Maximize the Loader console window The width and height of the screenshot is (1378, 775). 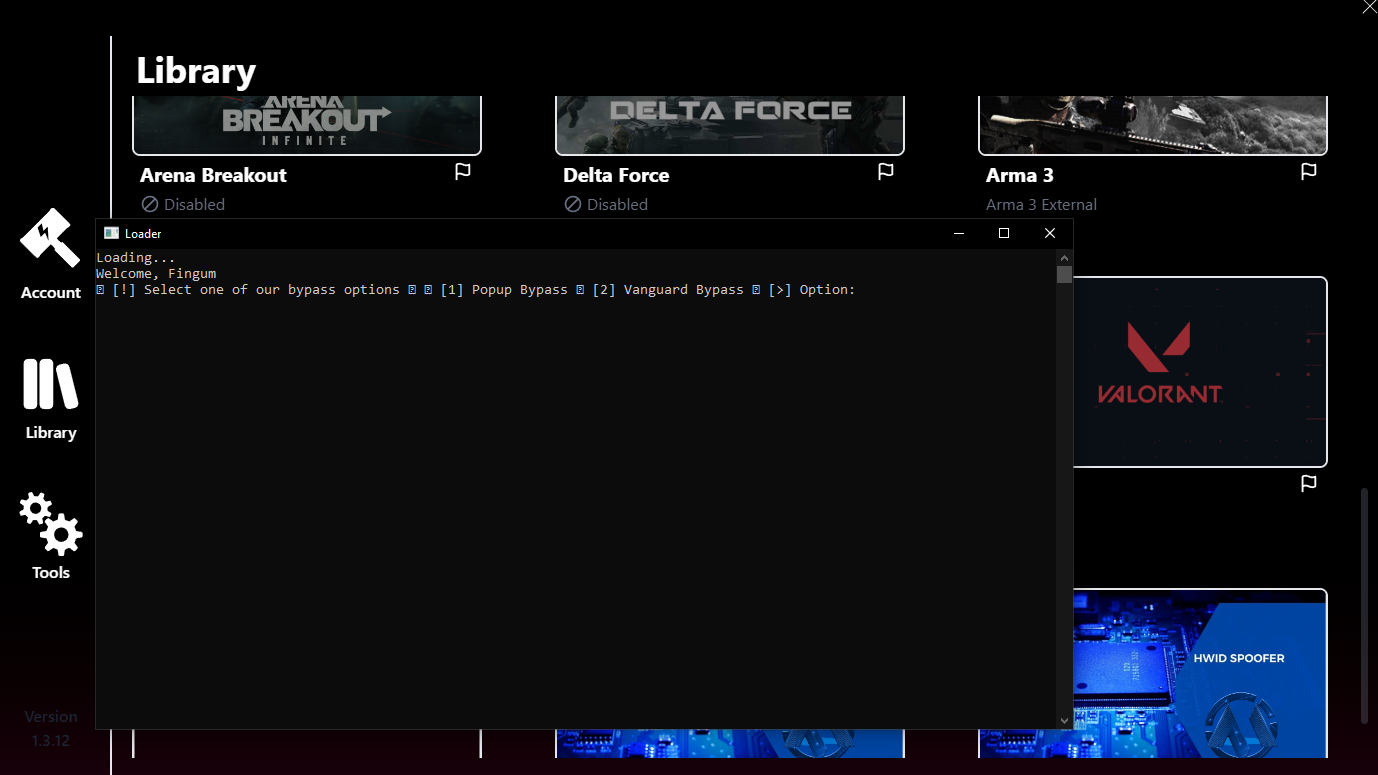1004,233
